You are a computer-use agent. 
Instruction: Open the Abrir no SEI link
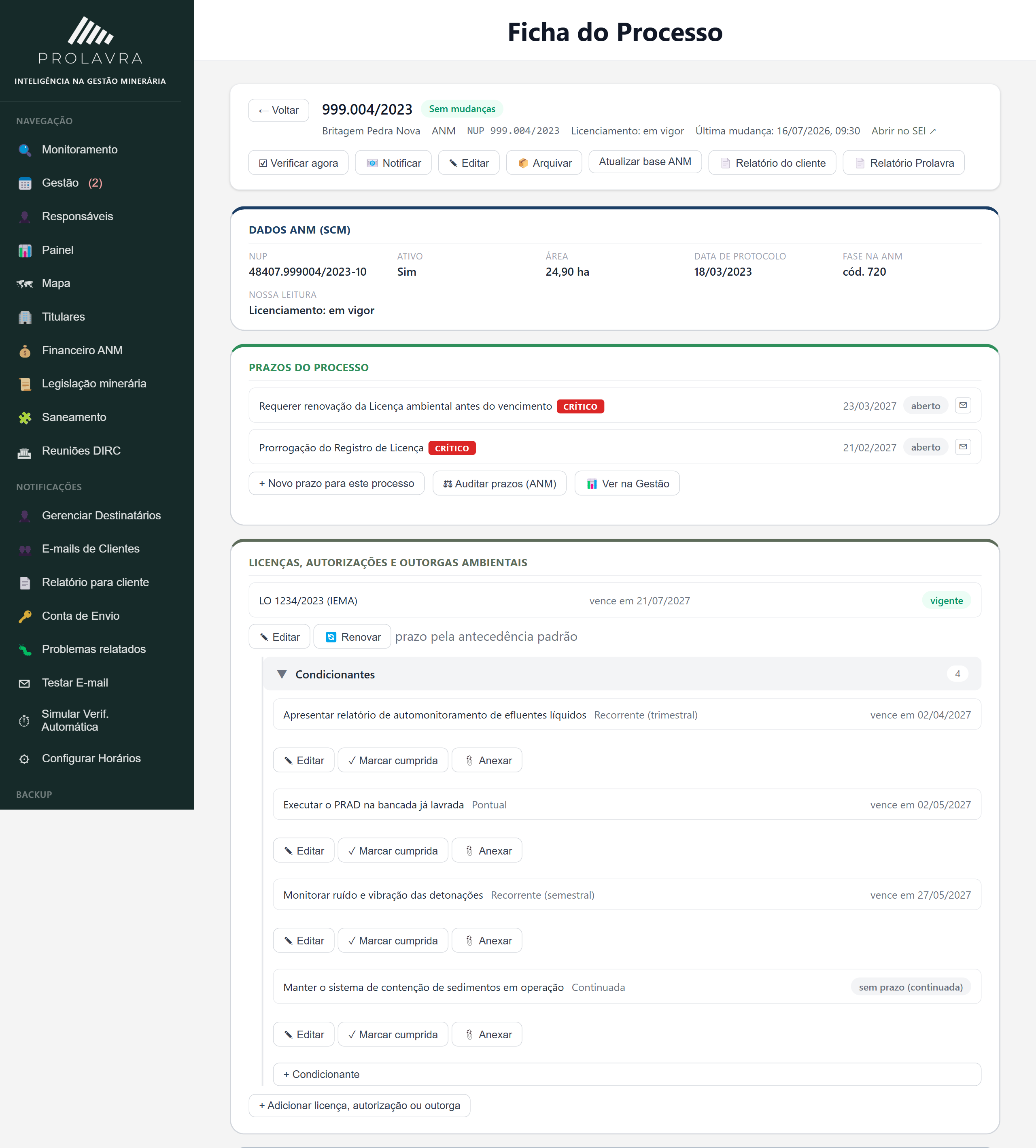903,131
